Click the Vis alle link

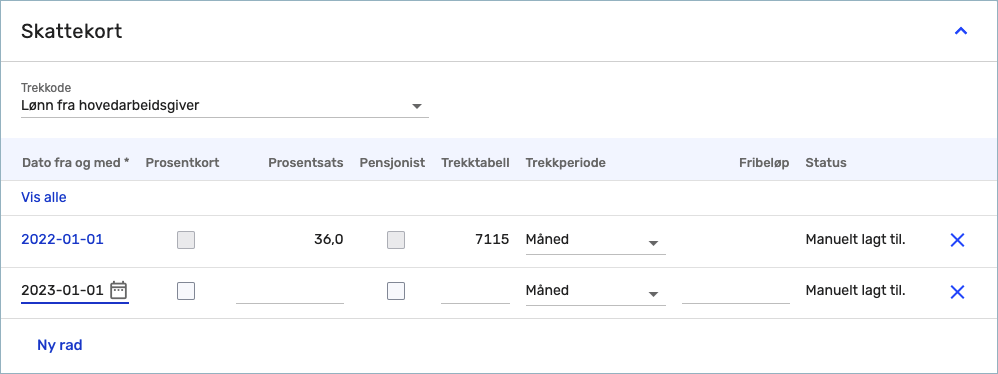click(44, 197)
